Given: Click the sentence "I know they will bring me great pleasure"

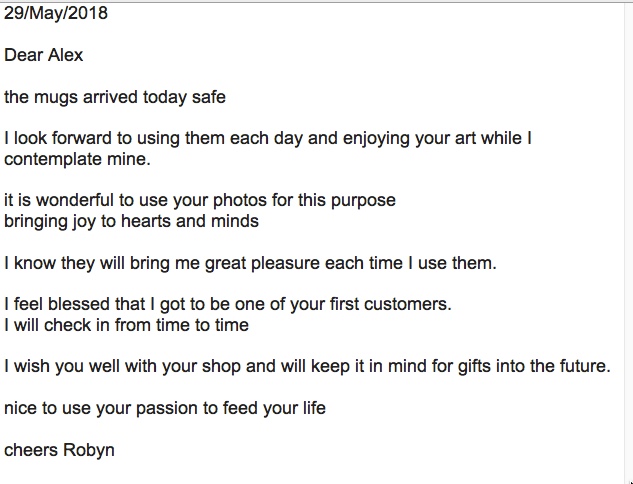Looking at the screenshot, I should (x=250, y=263).
